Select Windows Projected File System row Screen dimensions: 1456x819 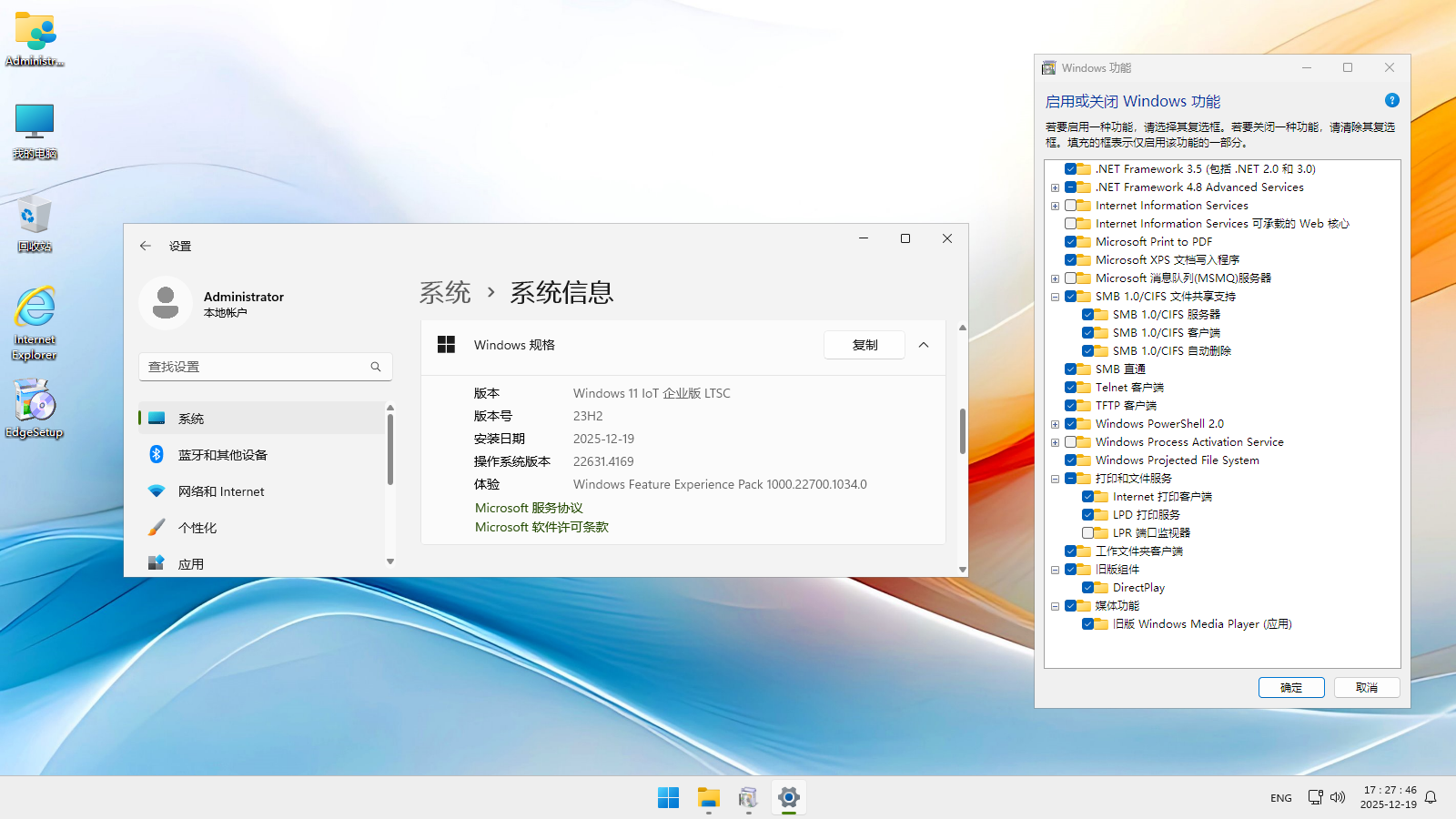tap(1177, 460)
